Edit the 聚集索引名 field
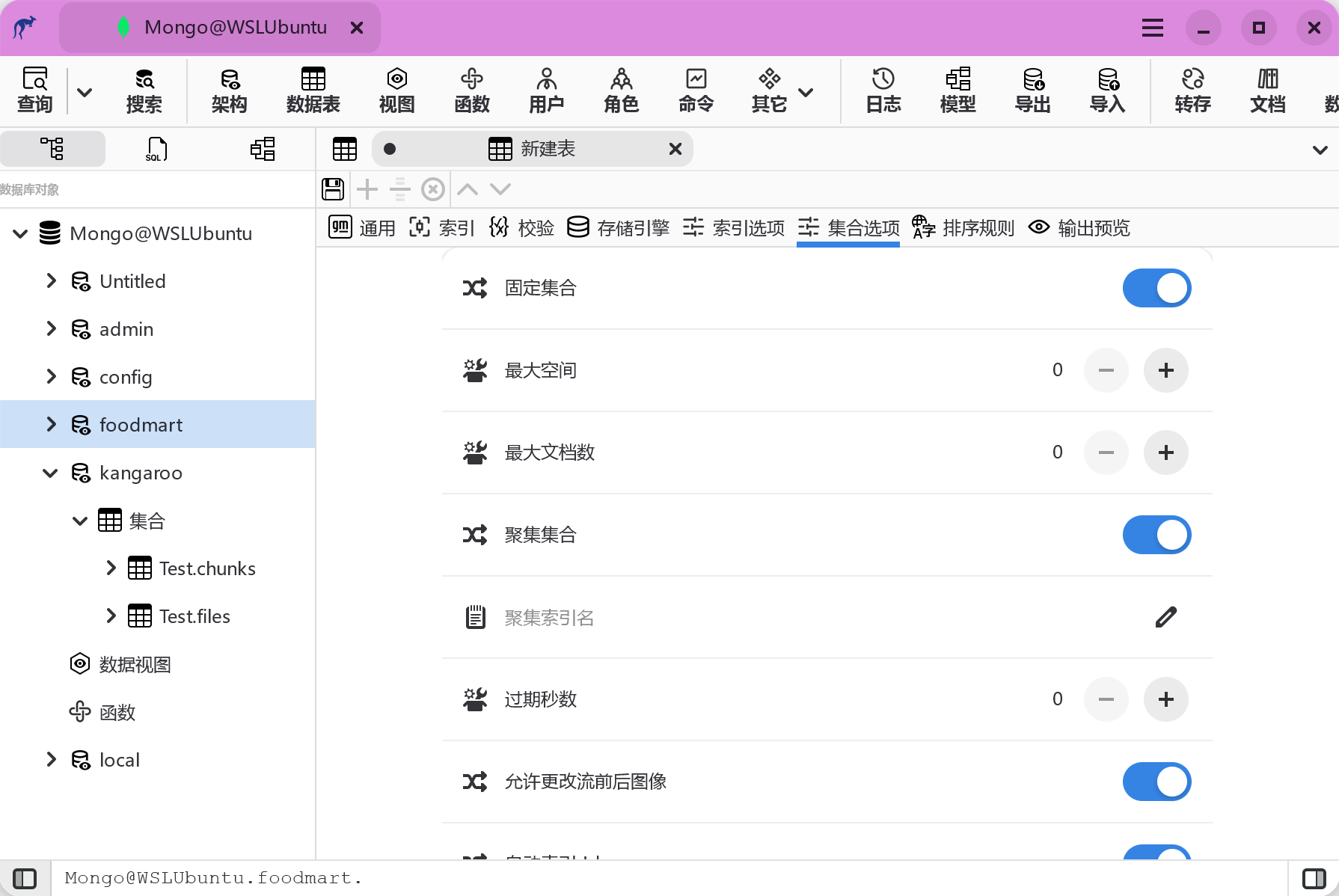This screenshot has width=1339, height=896. [1166, 616]
